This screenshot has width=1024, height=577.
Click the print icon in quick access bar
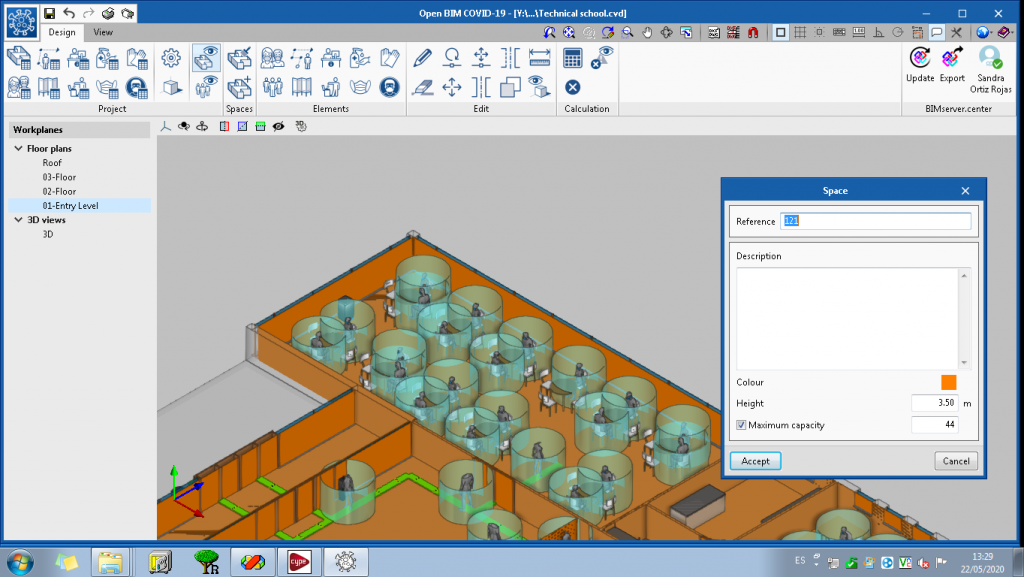[x=108, y=13]
